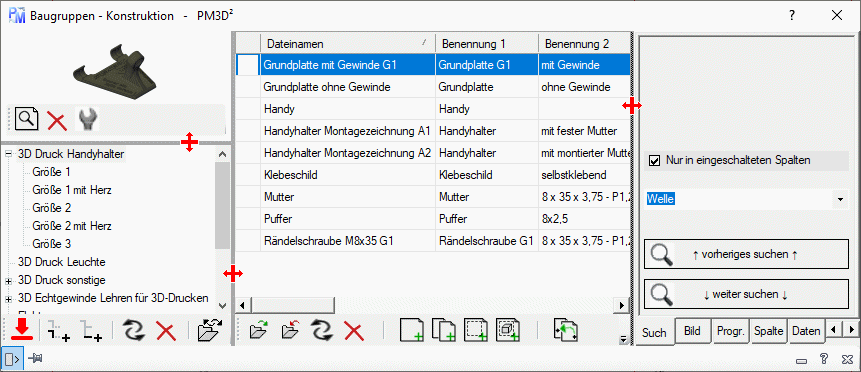
Task: Click dashed-frame page plus icon
Action: pyautogui.click(x=476, y=330)
